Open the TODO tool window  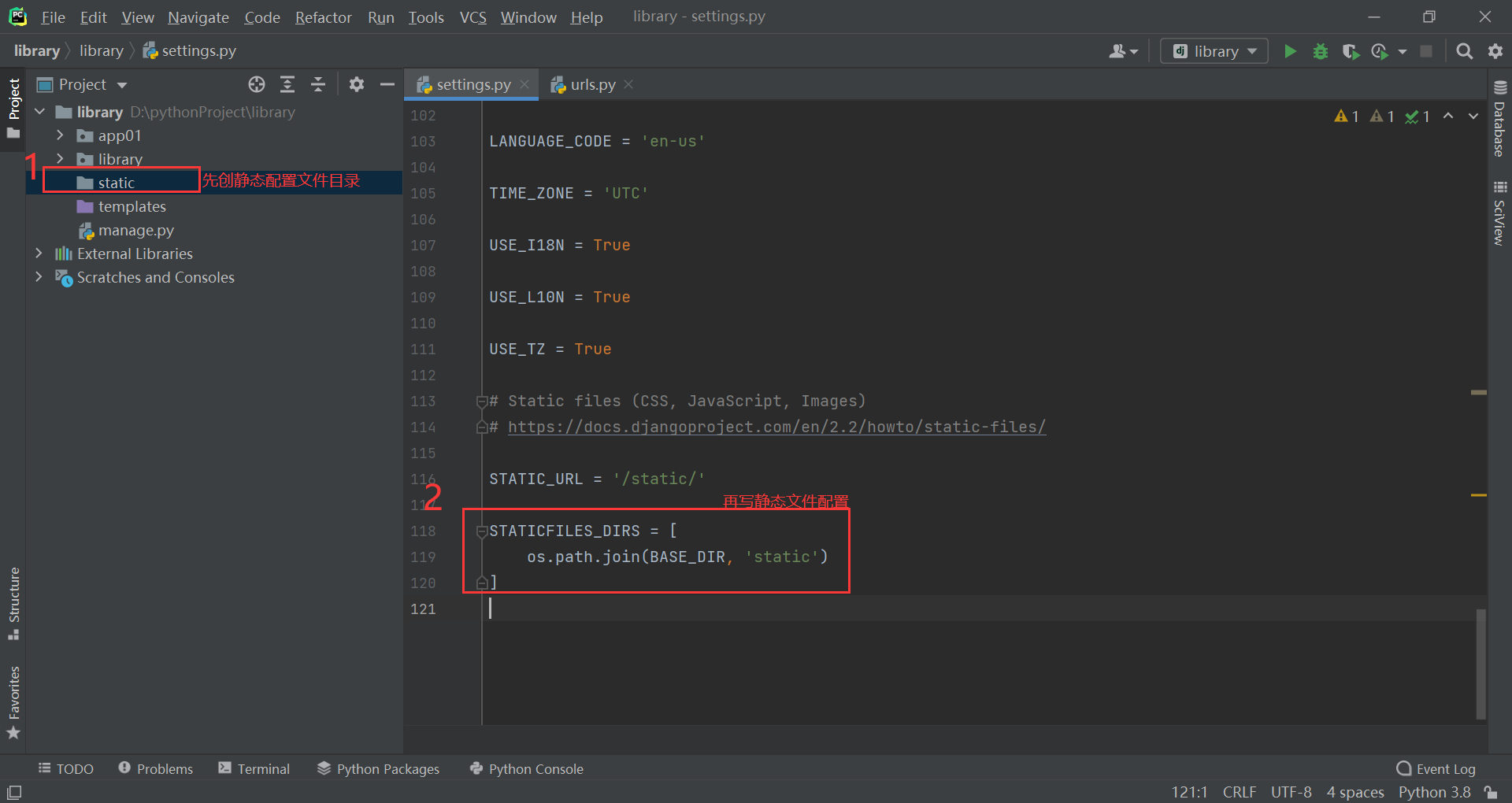pyautogui.click(x=66, y=768)
